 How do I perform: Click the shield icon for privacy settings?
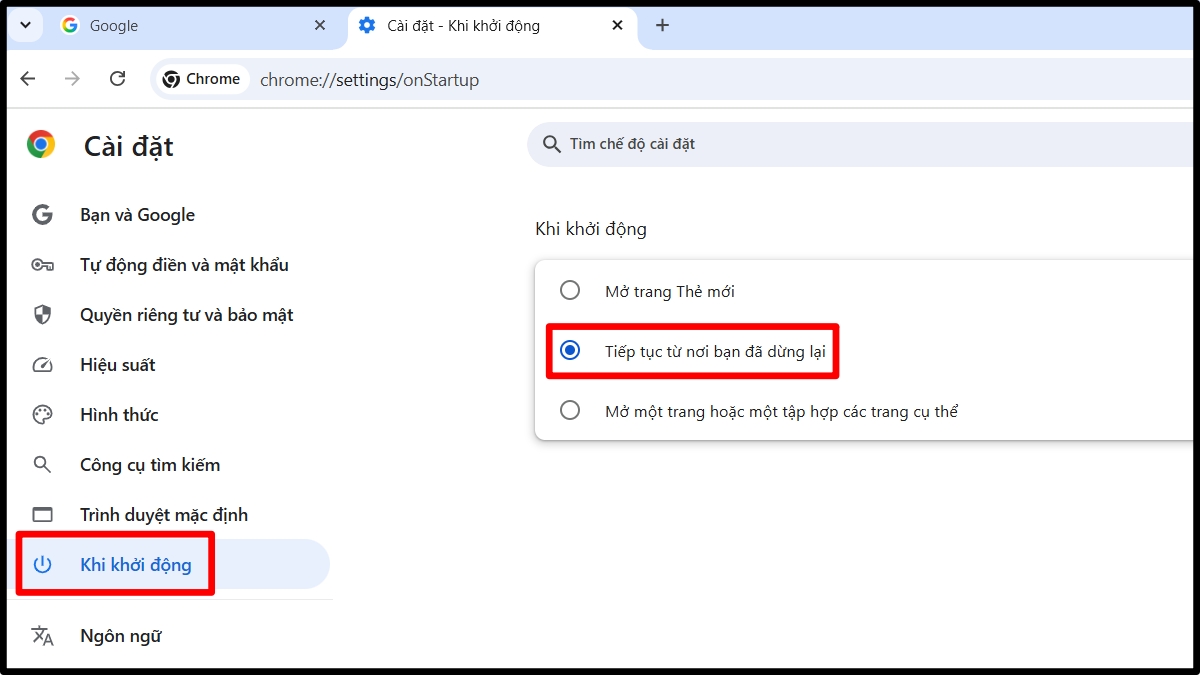[41, 314]
